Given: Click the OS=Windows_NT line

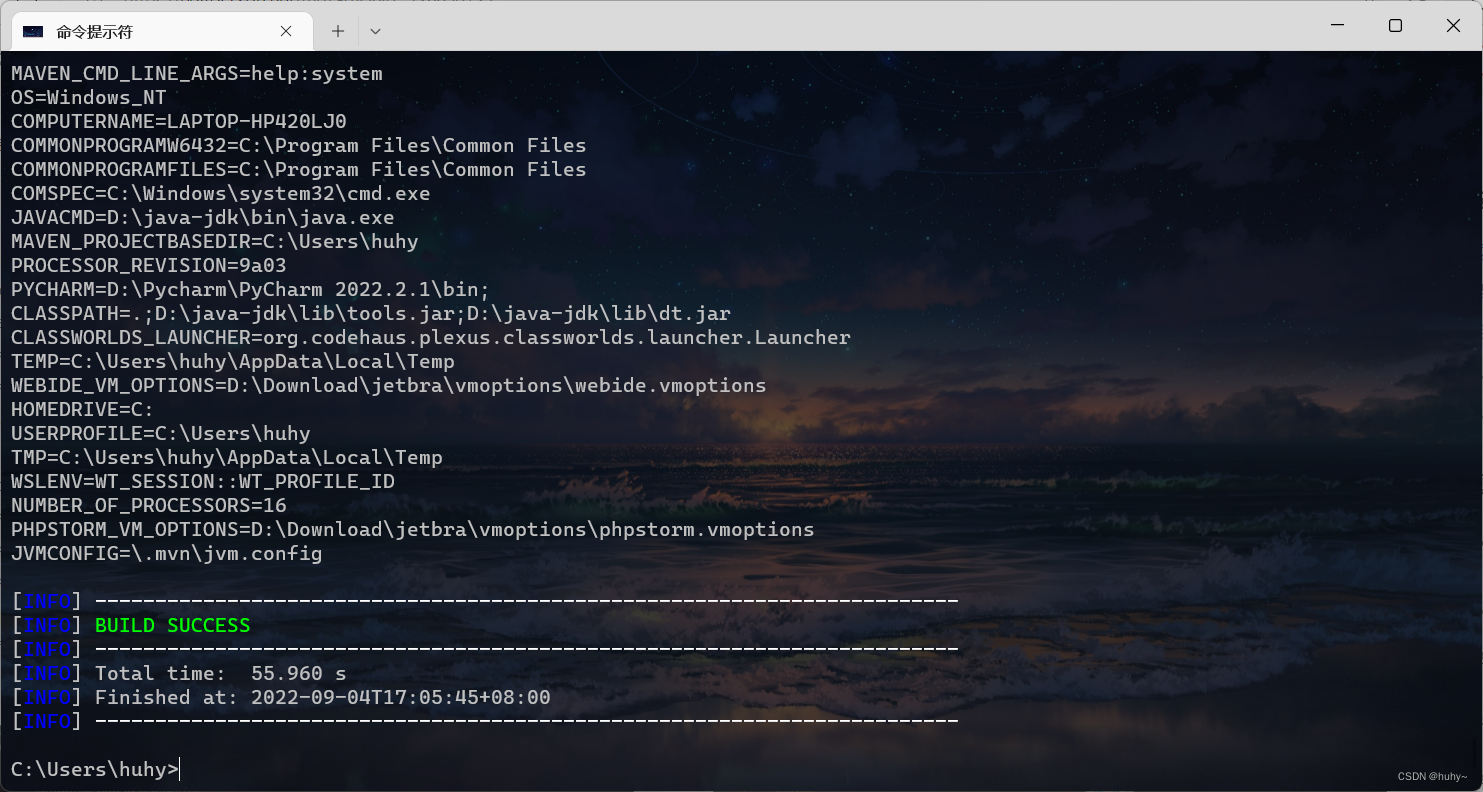Looking at the screenshot, I should 89,97.
